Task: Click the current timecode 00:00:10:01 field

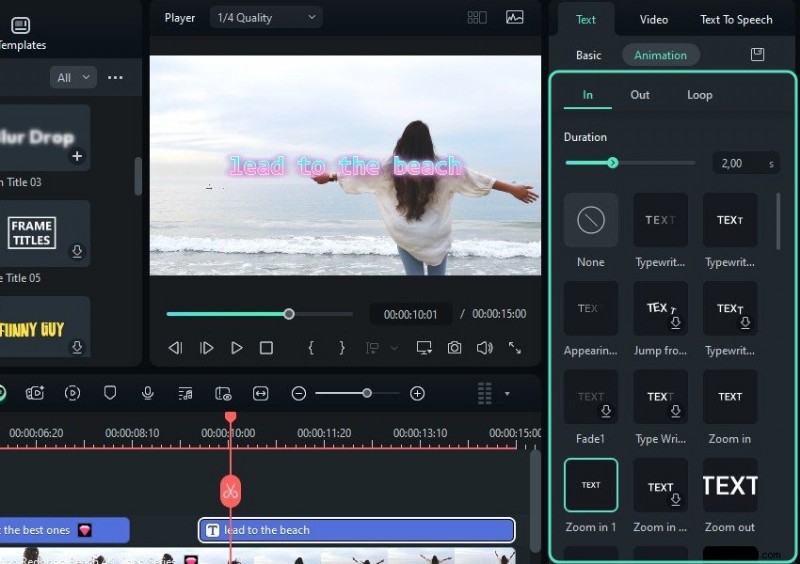Action: [411, 314]
